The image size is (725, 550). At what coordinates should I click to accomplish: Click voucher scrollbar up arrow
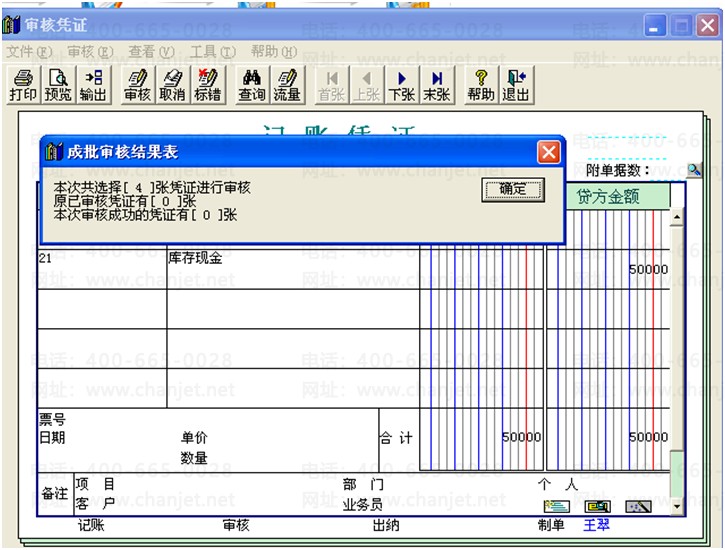point(677,217)
